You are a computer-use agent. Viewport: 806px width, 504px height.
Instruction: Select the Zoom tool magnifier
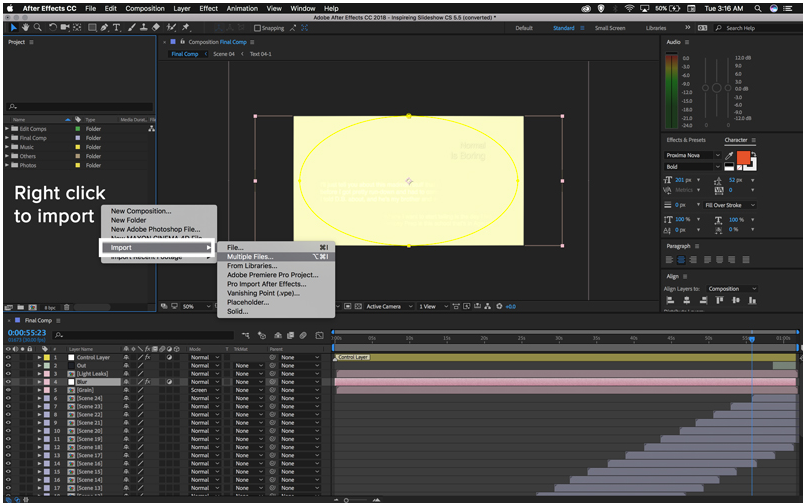37,28
